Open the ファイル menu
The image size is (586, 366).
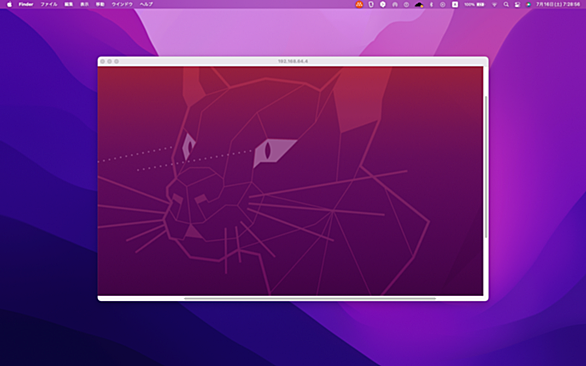pos(49,4)
